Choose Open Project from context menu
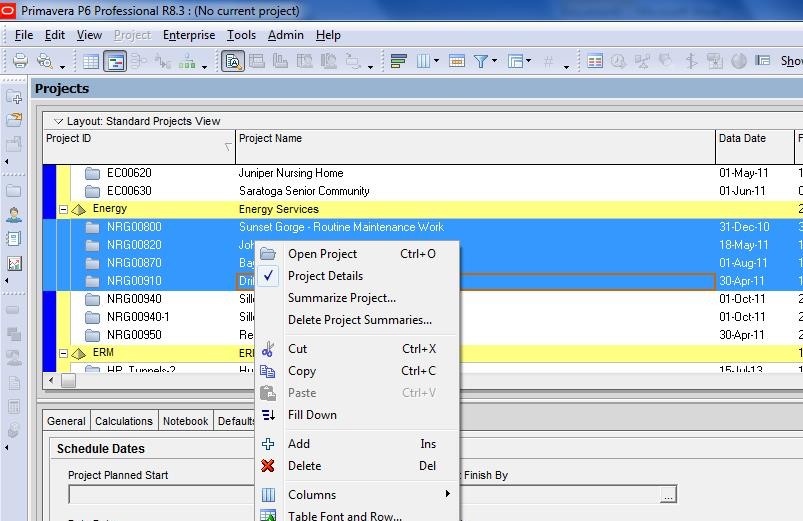Screen dimensions: 803x521 pos(357,254)
